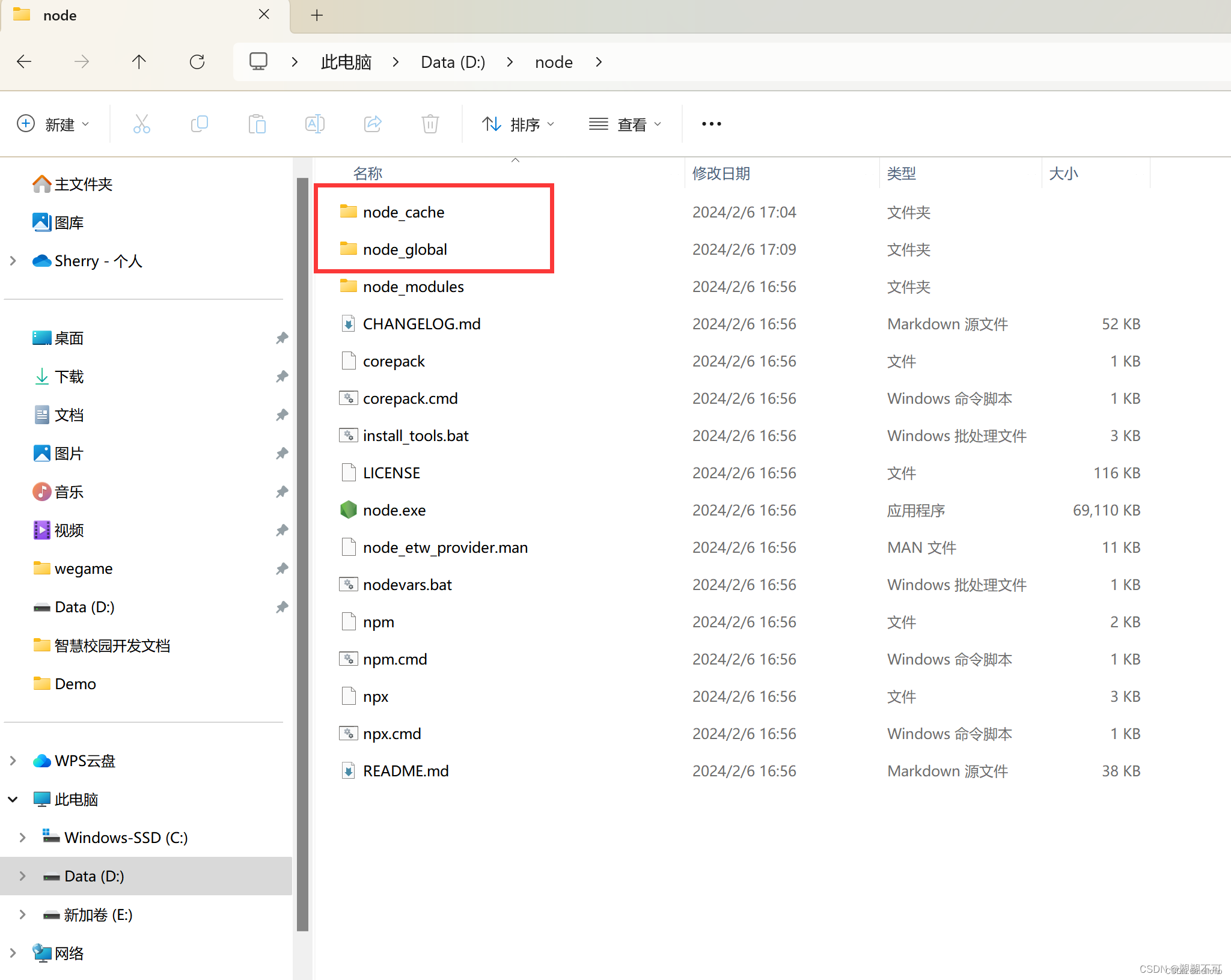
Task: Click the Rename icon
Action: point(314,124)
